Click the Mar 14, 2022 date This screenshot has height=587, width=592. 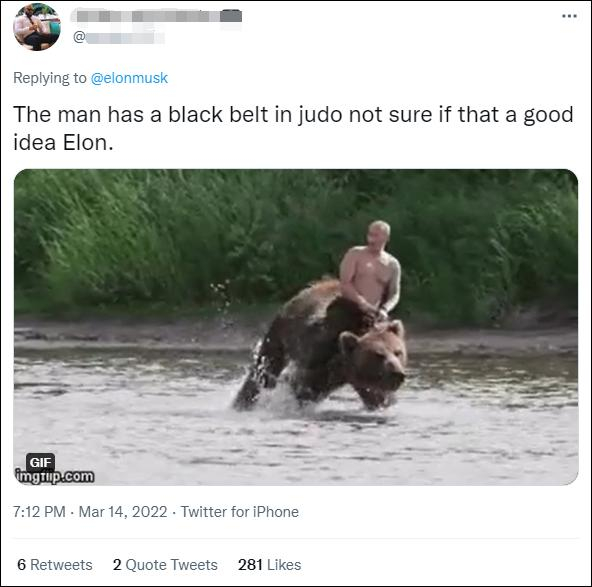(x=123, y=512)
